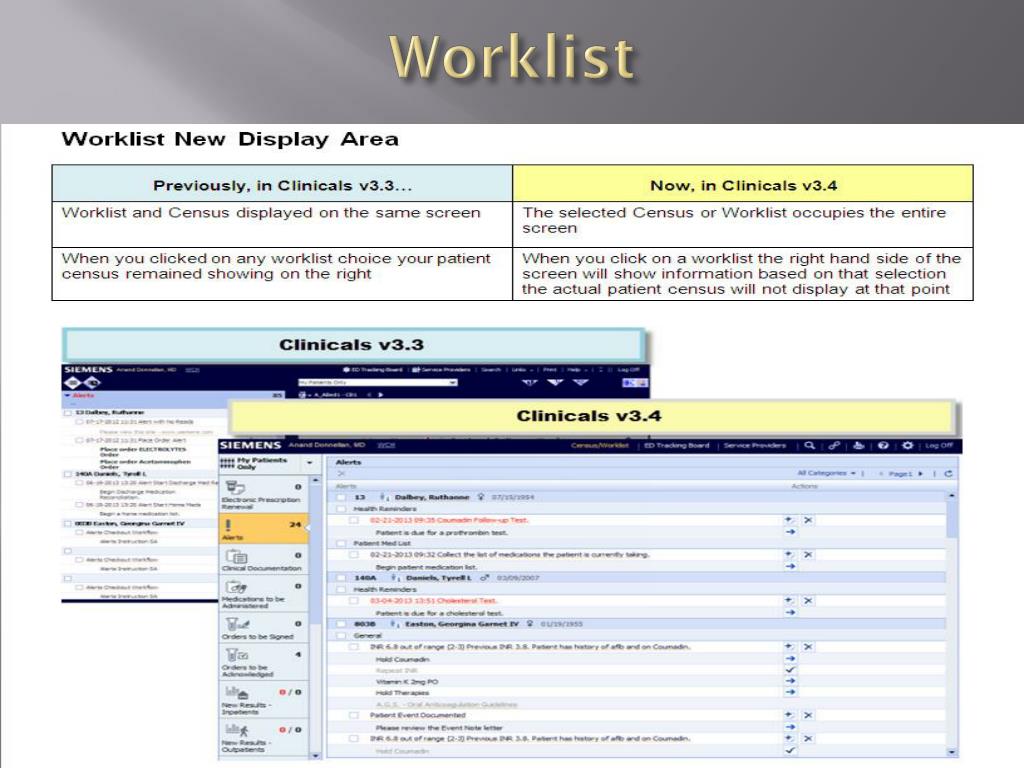The image size is (1024, 768).
Task: Open the Clinical Documentation worklist
Action: click(263, 560)
